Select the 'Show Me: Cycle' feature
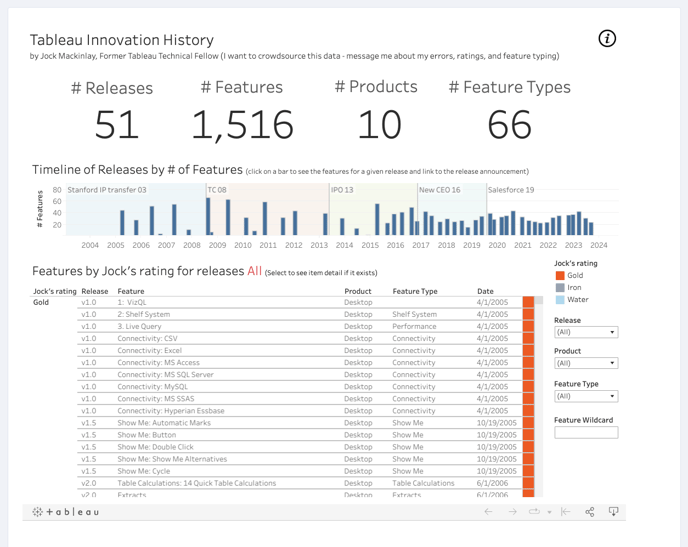This screenshot has width=688, height=547. [x=143, y=471]
